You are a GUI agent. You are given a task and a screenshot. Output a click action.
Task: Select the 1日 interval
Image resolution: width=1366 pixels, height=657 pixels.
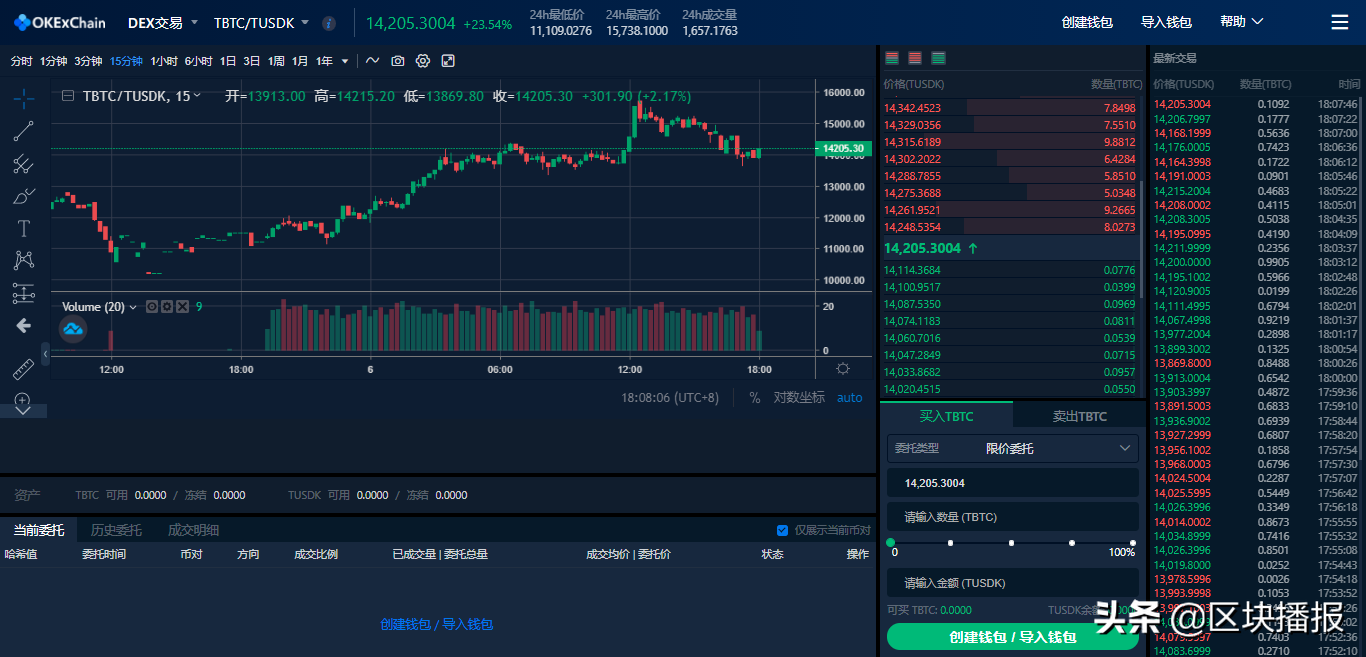tap(228, 61)
